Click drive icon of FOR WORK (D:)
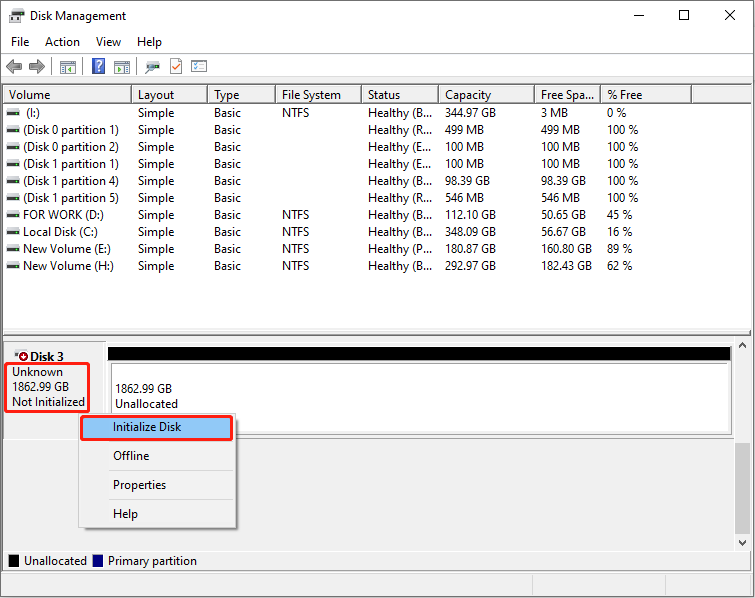This screenshot has height=598, width=755. [13, 215]
